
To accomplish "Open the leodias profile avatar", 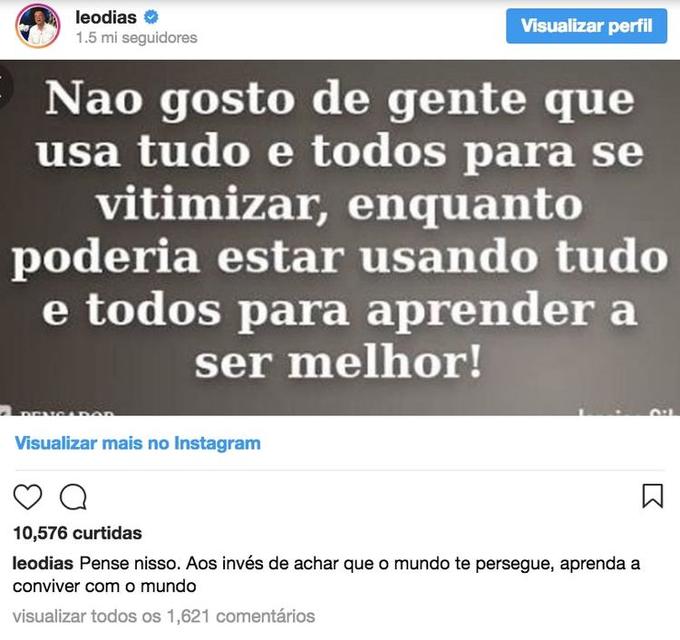I will point(38,26).
